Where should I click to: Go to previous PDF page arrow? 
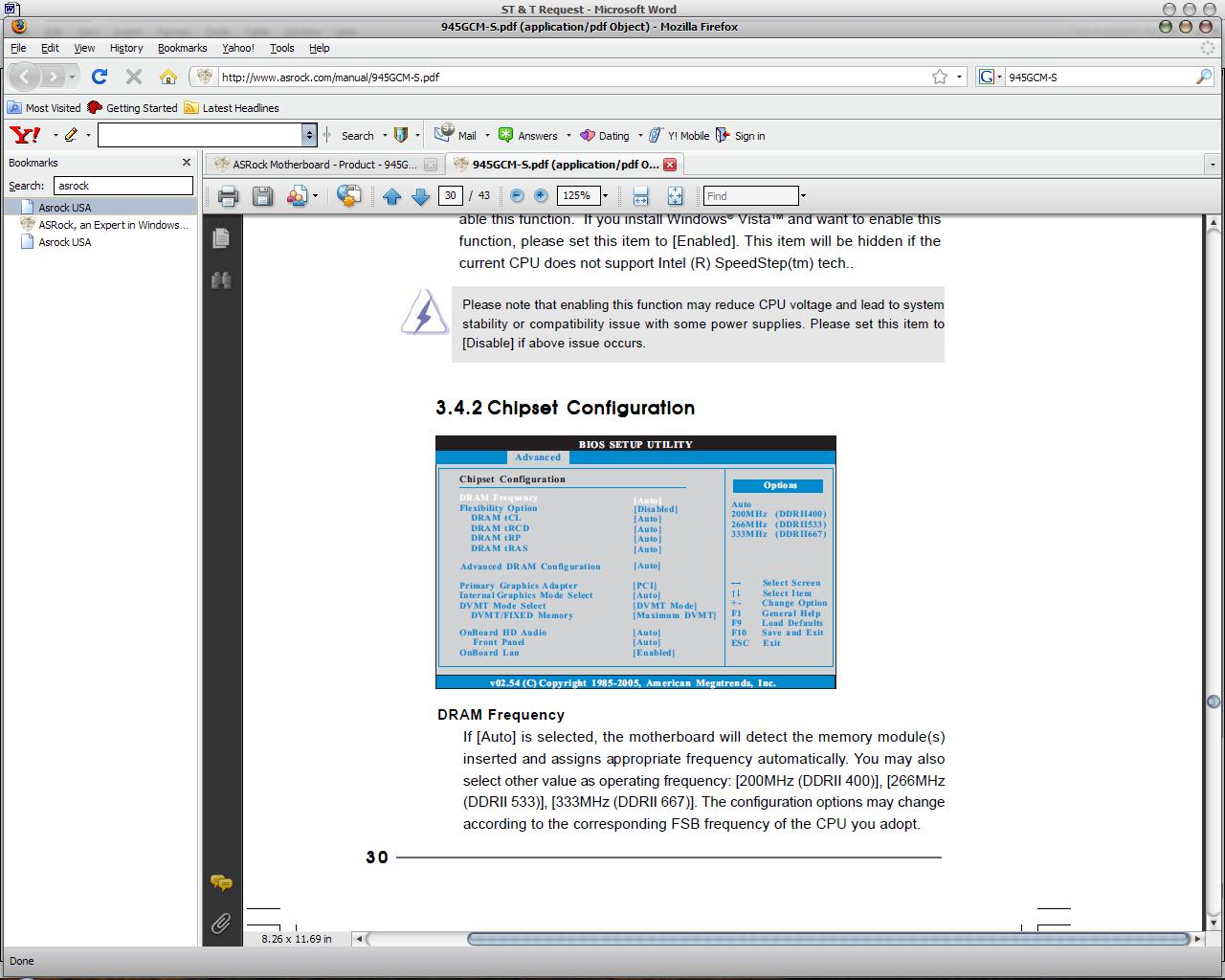click(x=391, y=196)
